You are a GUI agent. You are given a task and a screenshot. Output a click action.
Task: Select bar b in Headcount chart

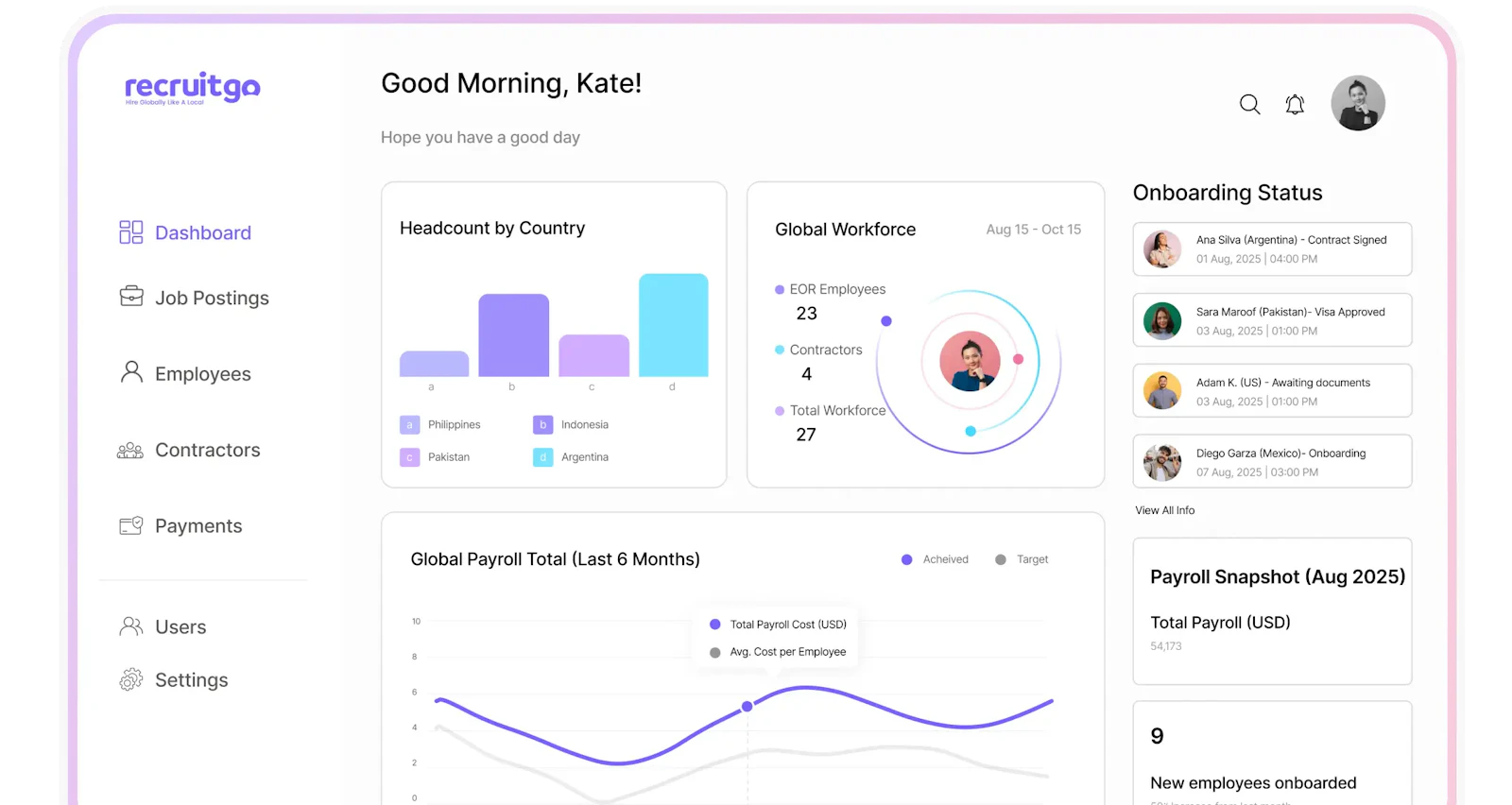point(513,335)
